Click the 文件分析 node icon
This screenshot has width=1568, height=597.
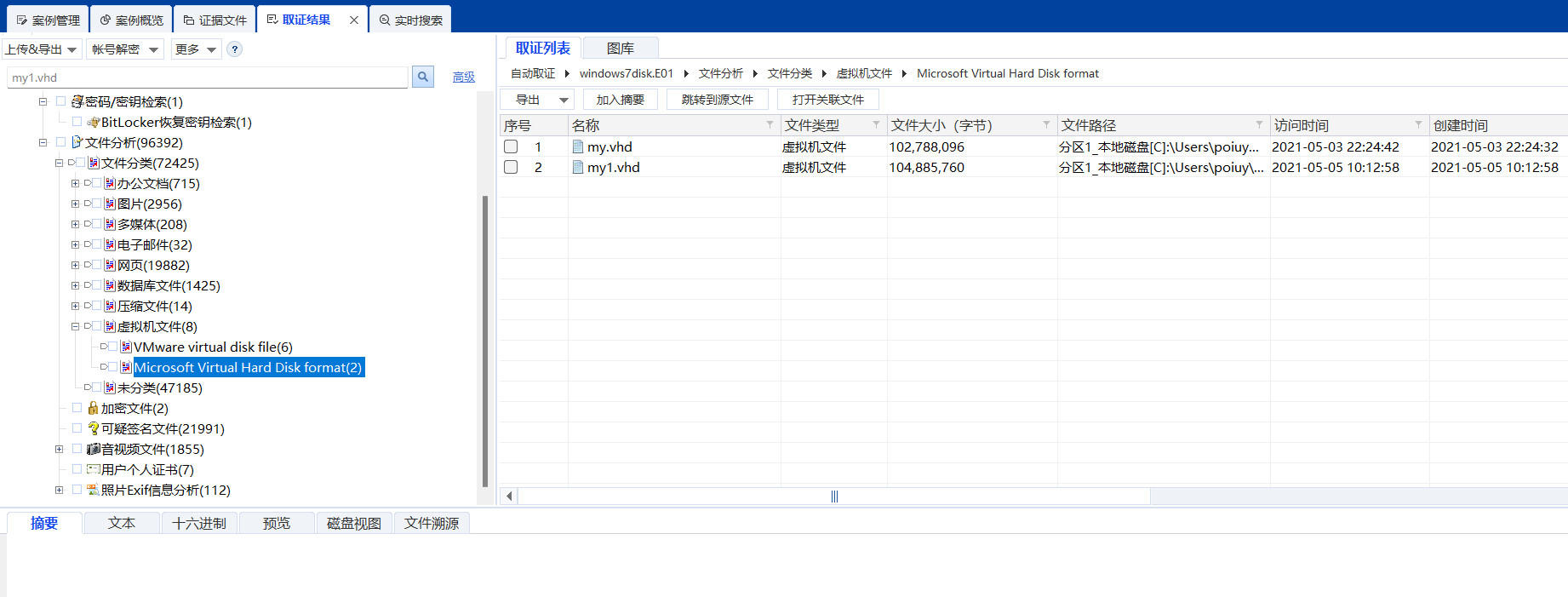click(77, 142)
